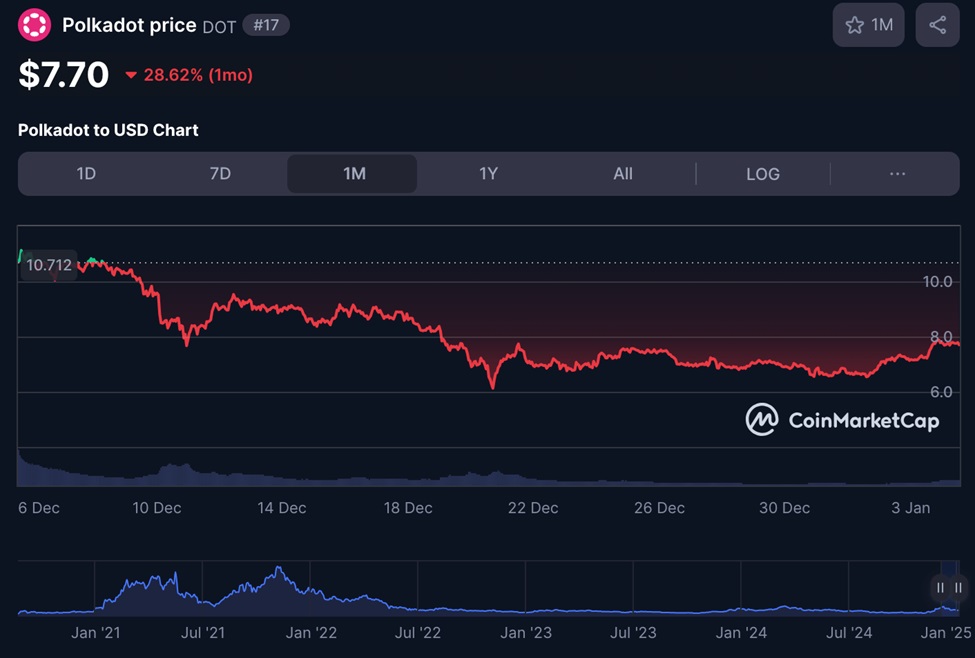Click the $7.70 current price
This screenshot has width=975, height=658.
coord(64,75)
